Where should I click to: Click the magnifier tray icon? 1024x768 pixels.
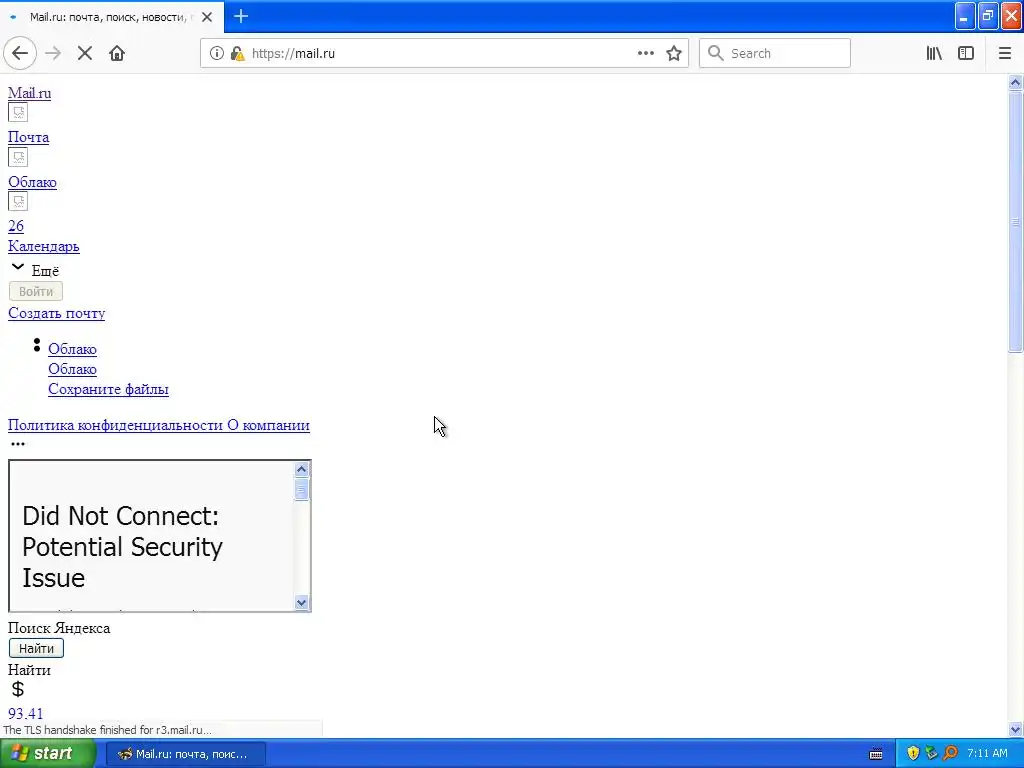pos(950,754)
